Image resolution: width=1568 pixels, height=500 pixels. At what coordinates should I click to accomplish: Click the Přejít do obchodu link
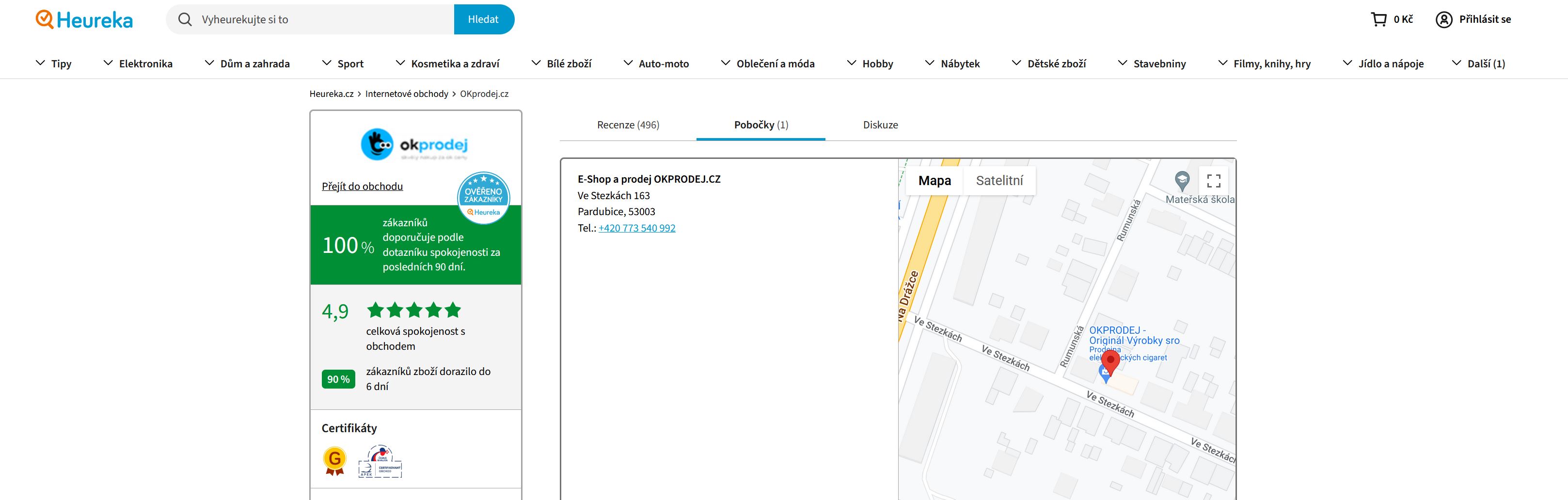(x=362, y=186)
